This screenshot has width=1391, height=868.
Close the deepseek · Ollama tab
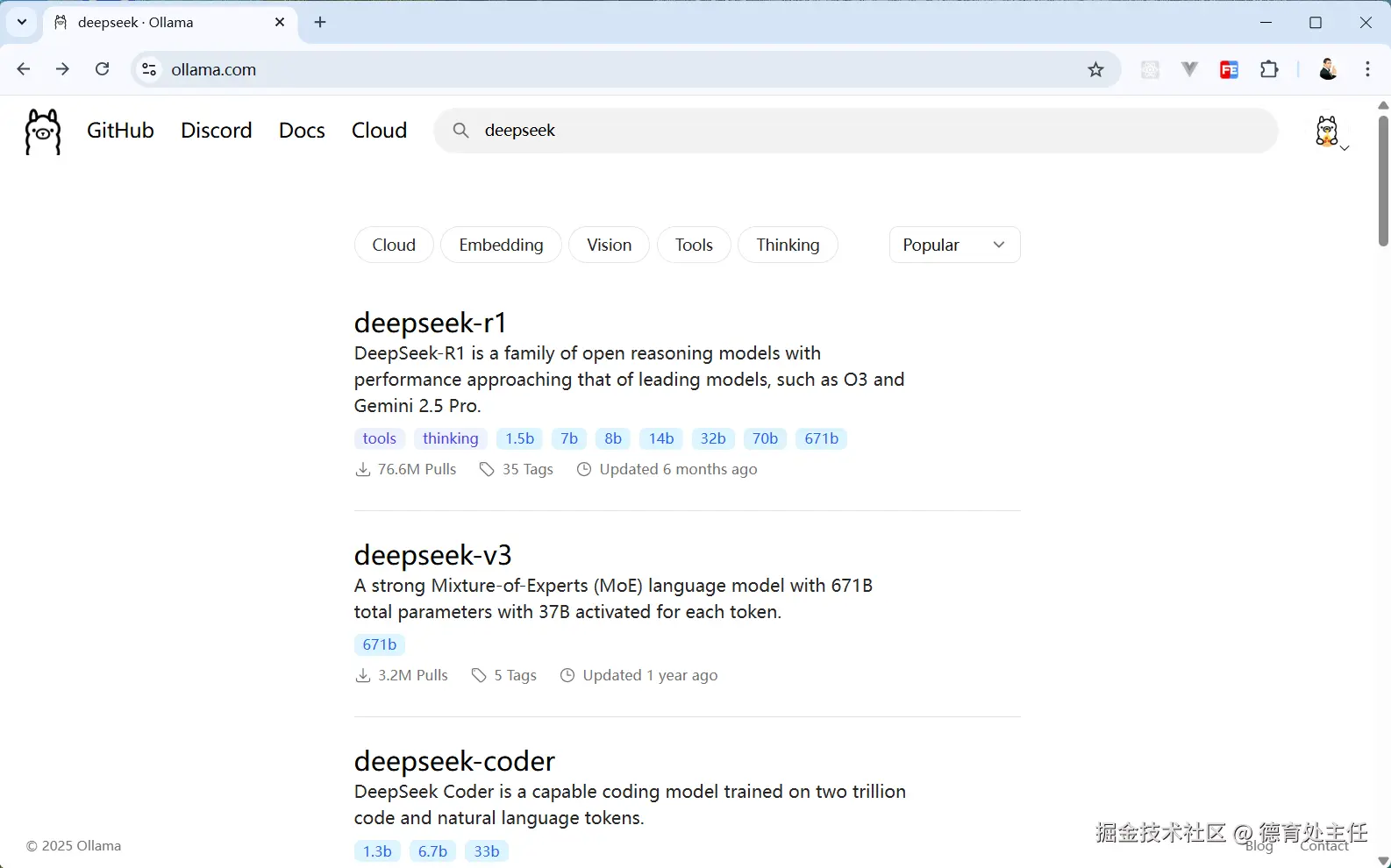[280, 23]
